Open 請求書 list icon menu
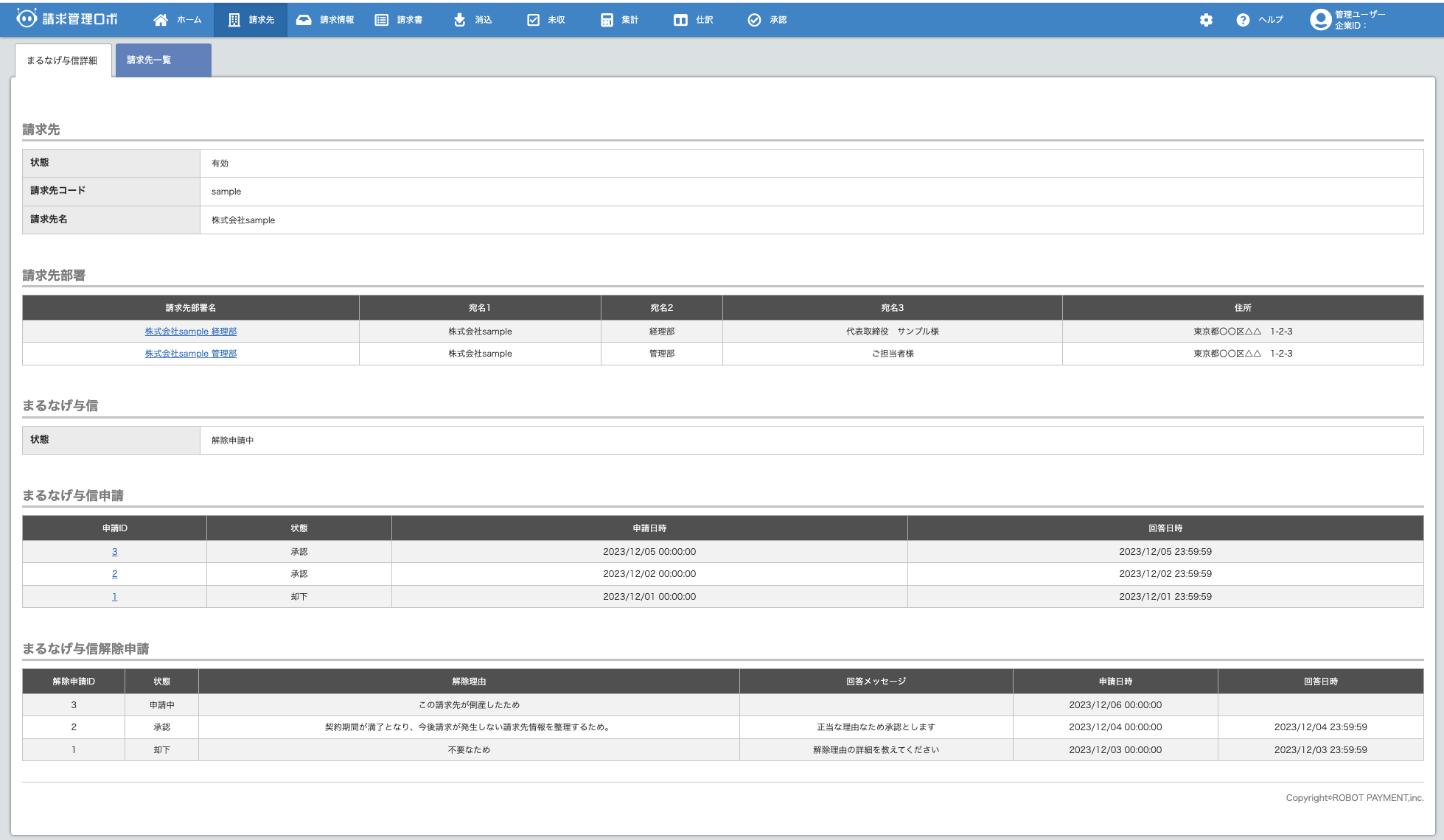The width and height of the screenshot is (1444, 840). 381,20
